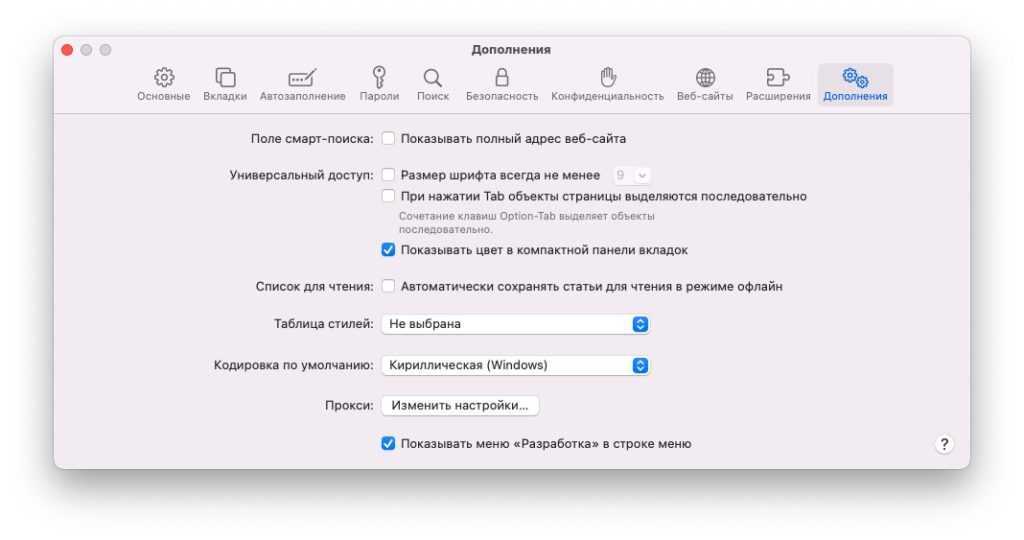Viewport: 1024px width, 540px height.
Task: Select the Поиск magnifier icon
Action: [x=432, y=78]
